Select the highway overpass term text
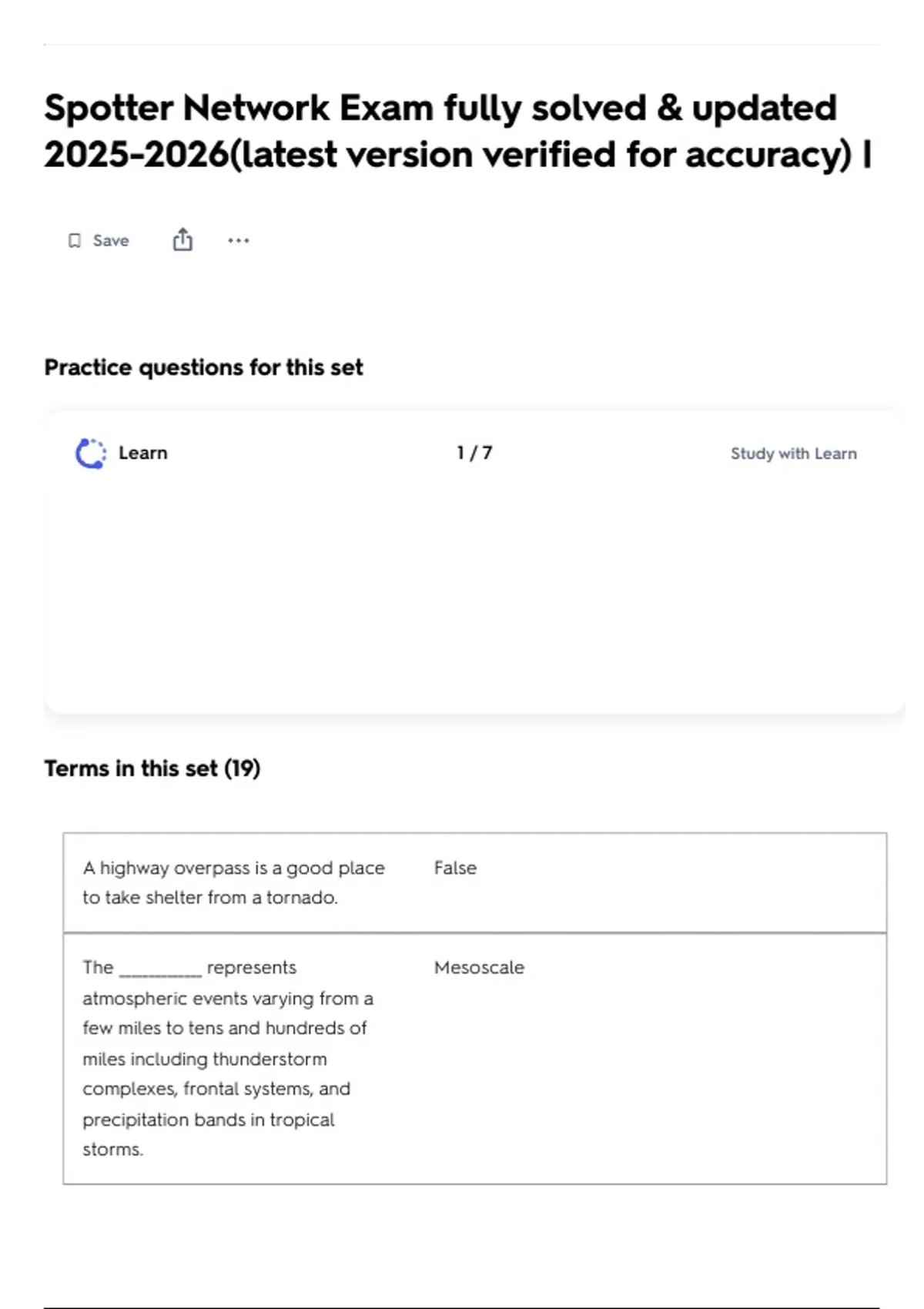Screen dimensions: 924x1309 click(x=233, y=868)
